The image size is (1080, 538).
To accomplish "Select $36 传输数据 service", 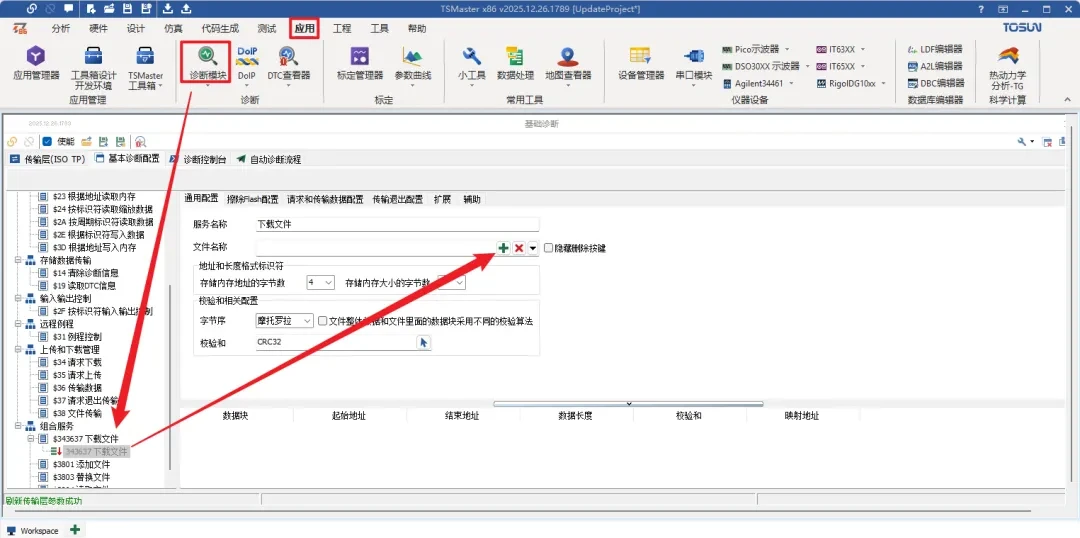I will (77, 388).
